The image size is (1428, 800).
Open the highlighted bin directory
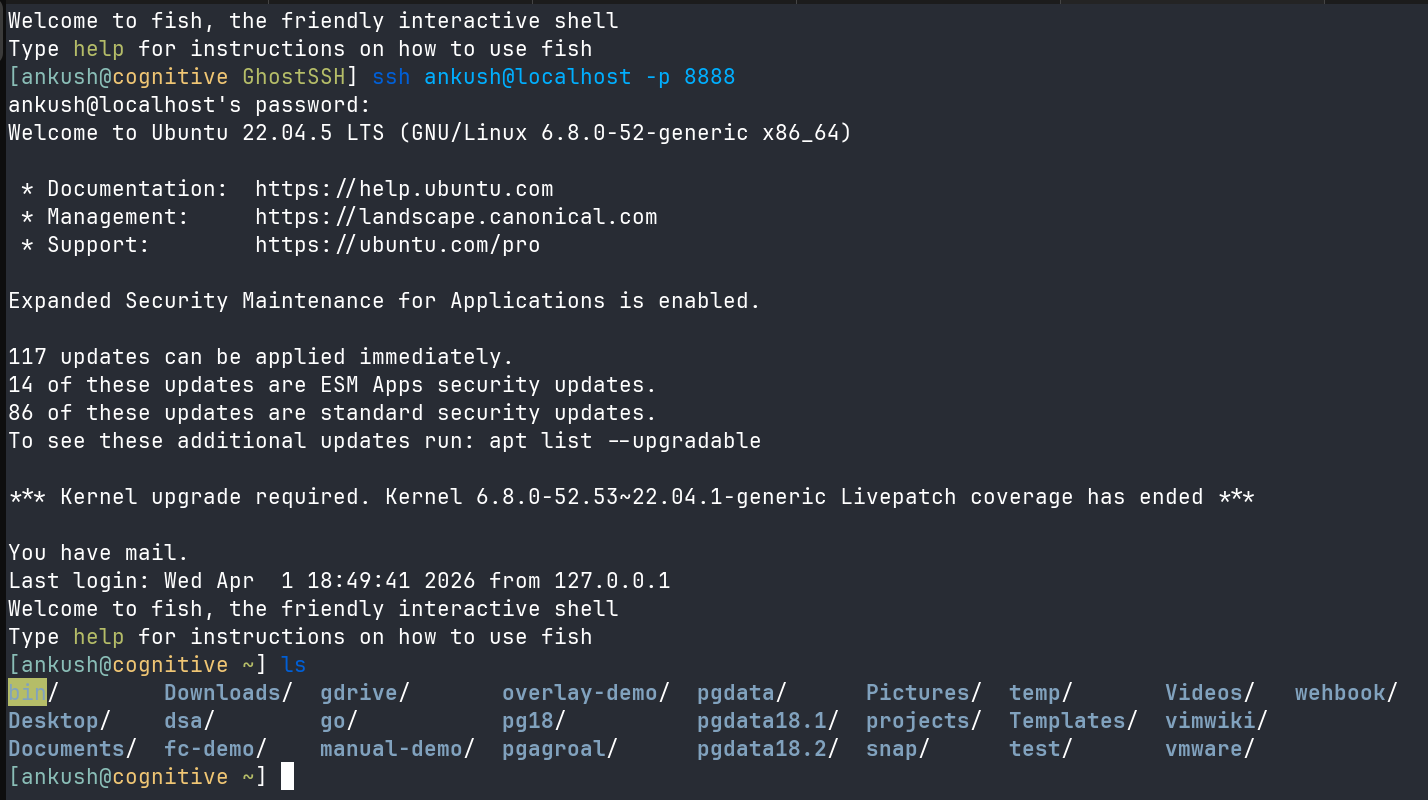[x=25, y=692]
